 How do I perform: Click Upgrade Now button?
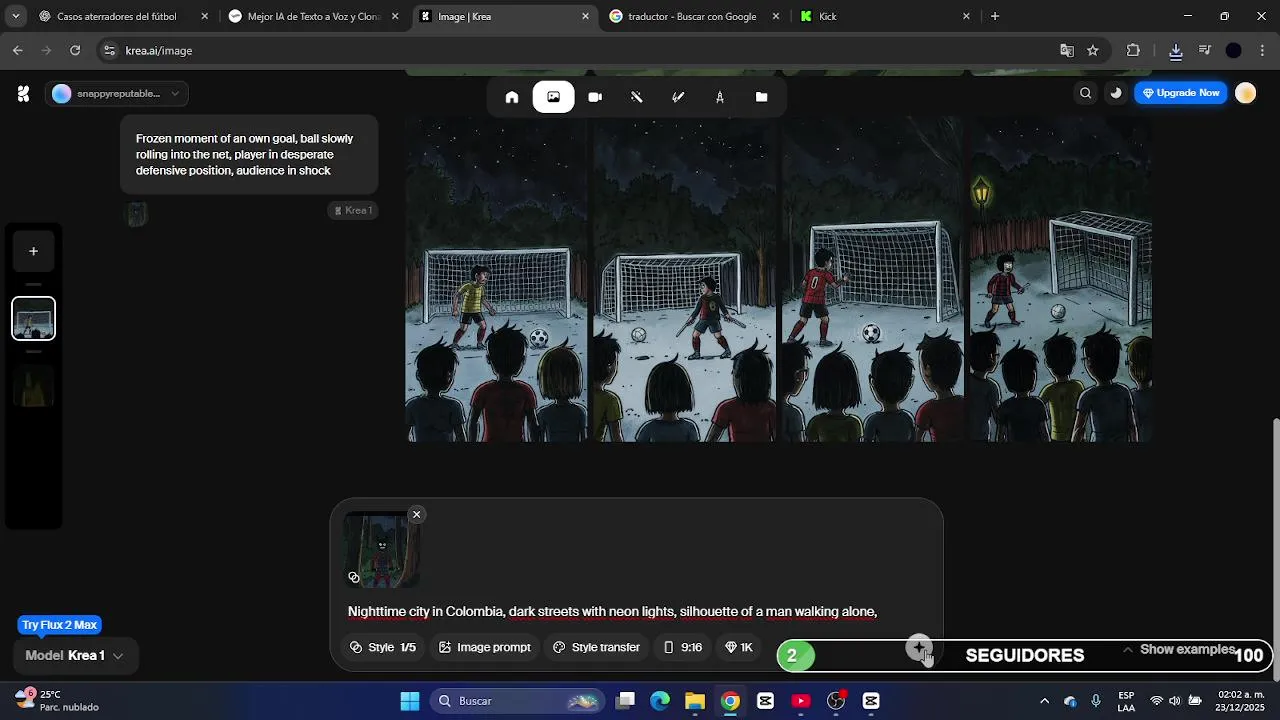click(x=1181, y=93)
